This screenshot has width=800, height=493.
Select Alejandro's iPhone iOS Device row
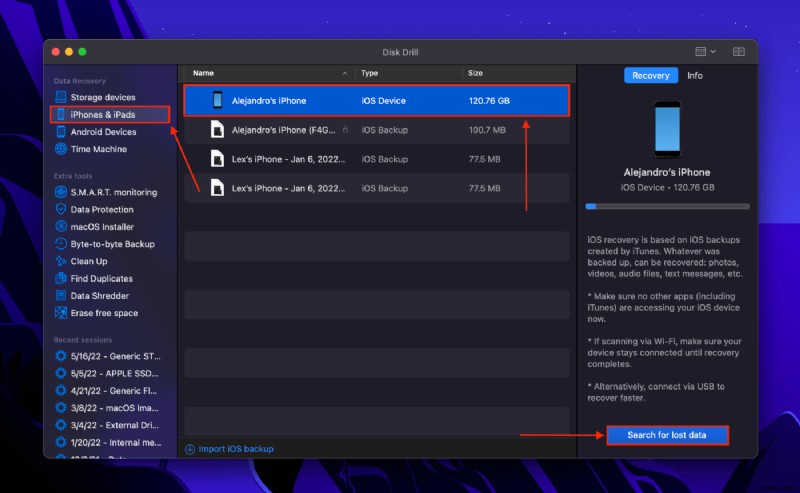click(377, 101)
